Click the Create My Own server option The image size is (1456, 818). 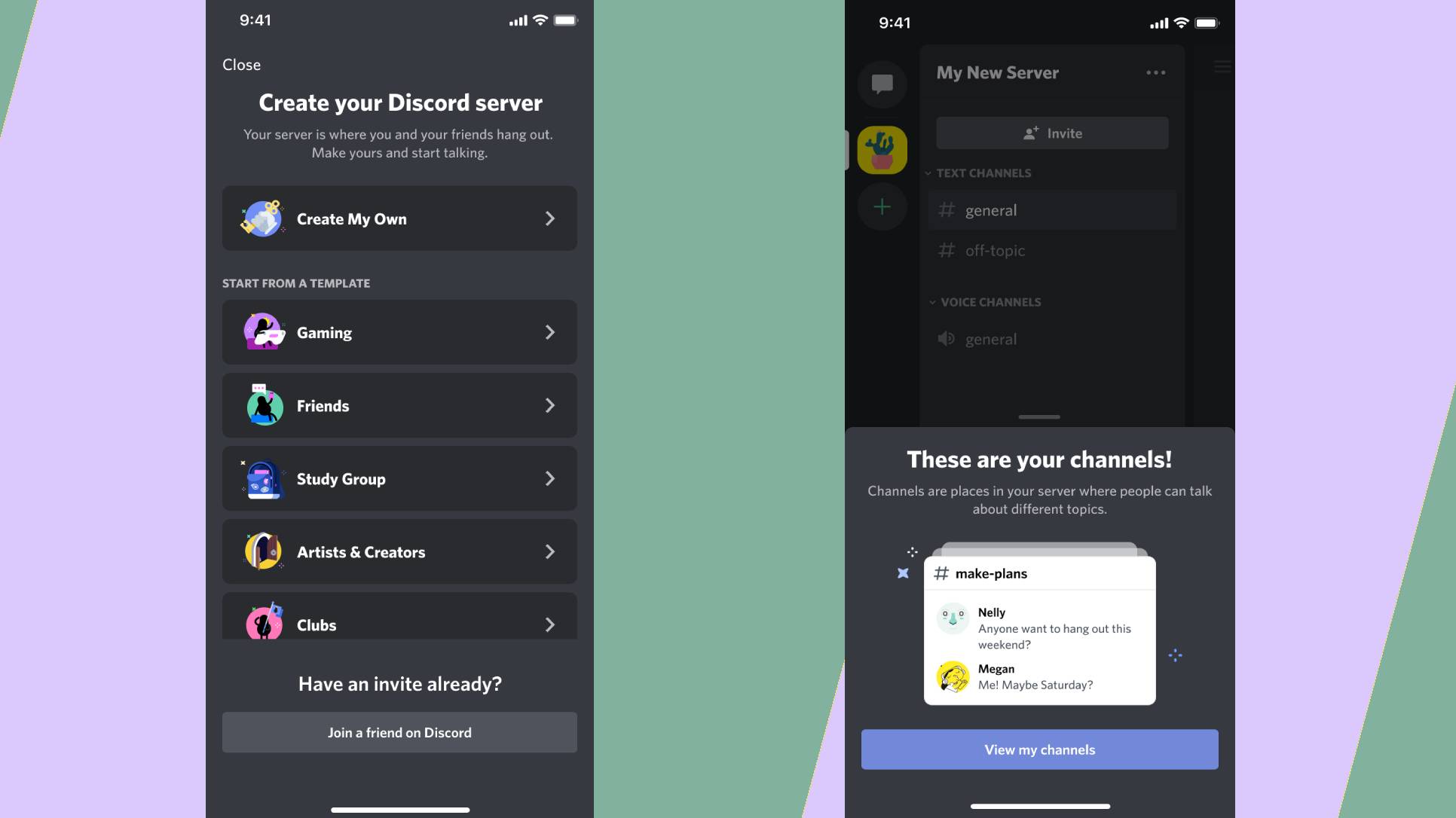399,218
